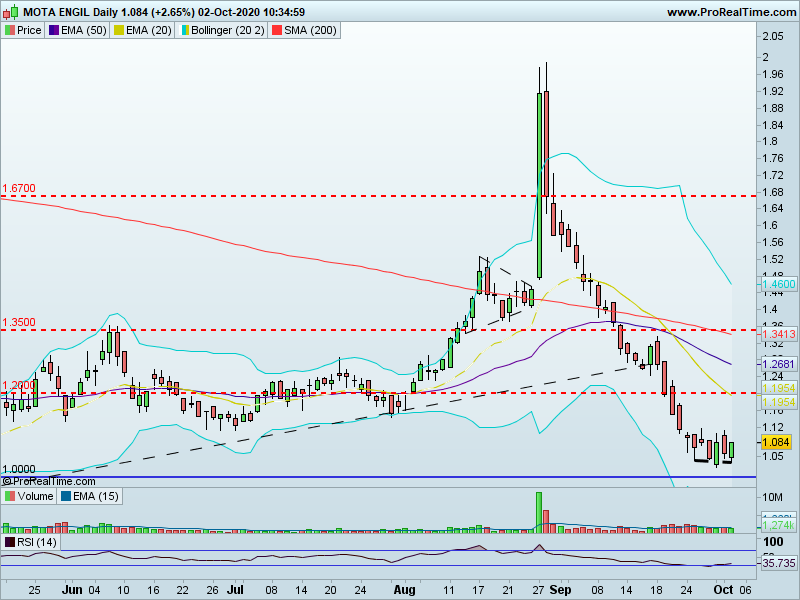
Task: Click the red SMA (200) color swatch
Action: [277, 31]
